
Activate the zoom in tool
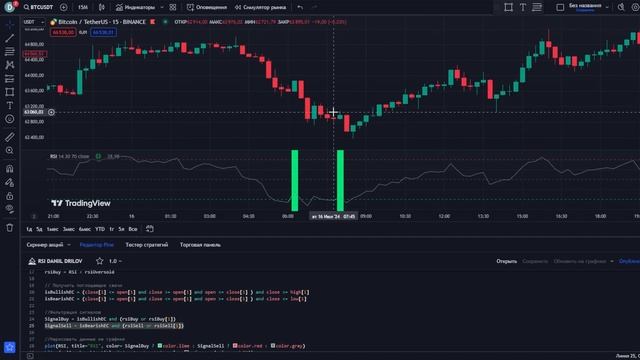tap(10, 151)
